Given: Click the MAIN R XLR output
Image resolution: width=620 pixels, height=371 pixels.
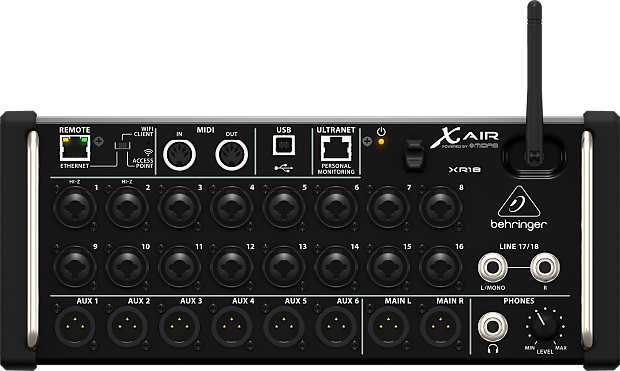Looking at the screenshot, I should 440,327.
